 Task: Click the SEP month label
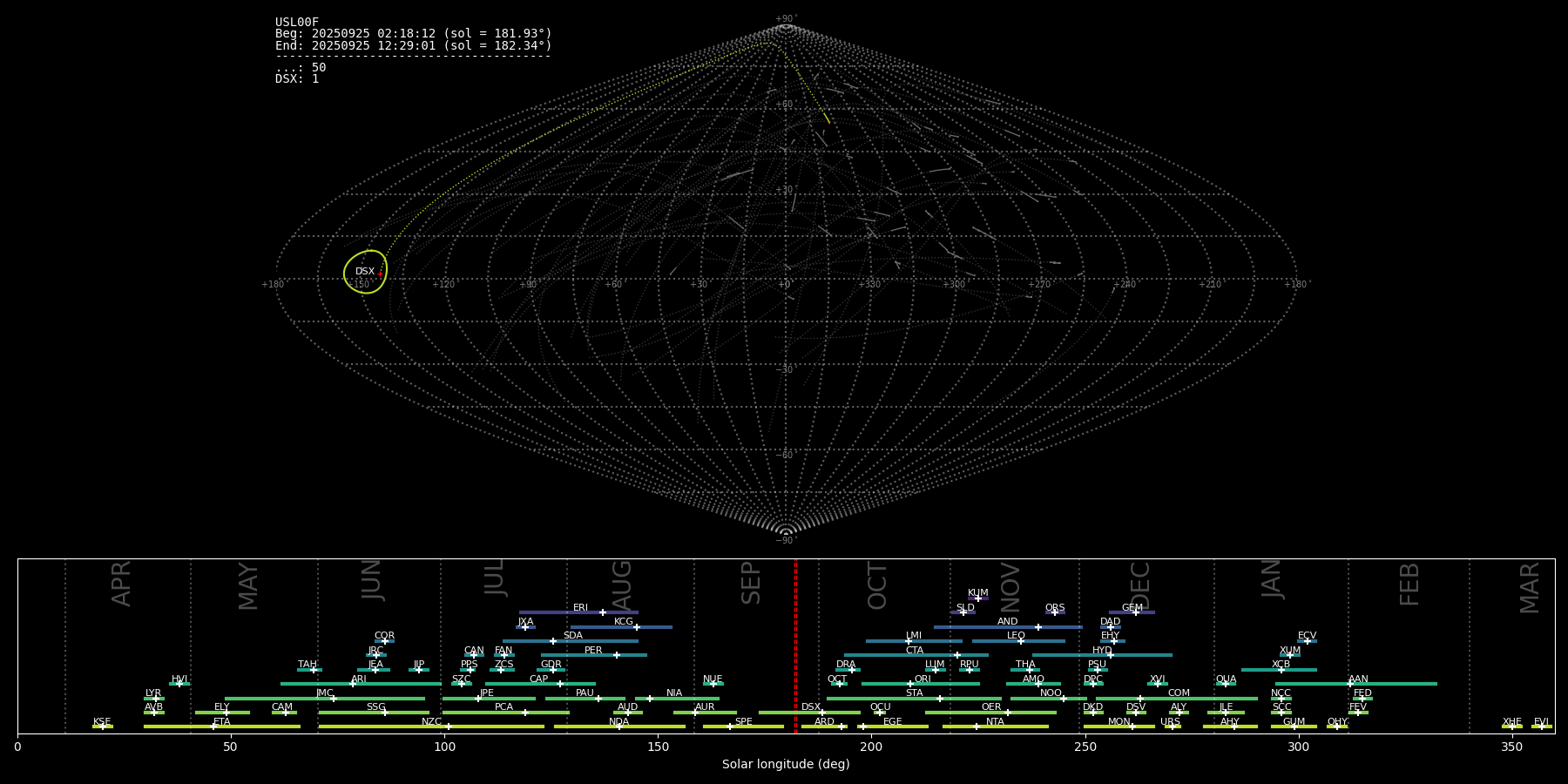(751, 583)
